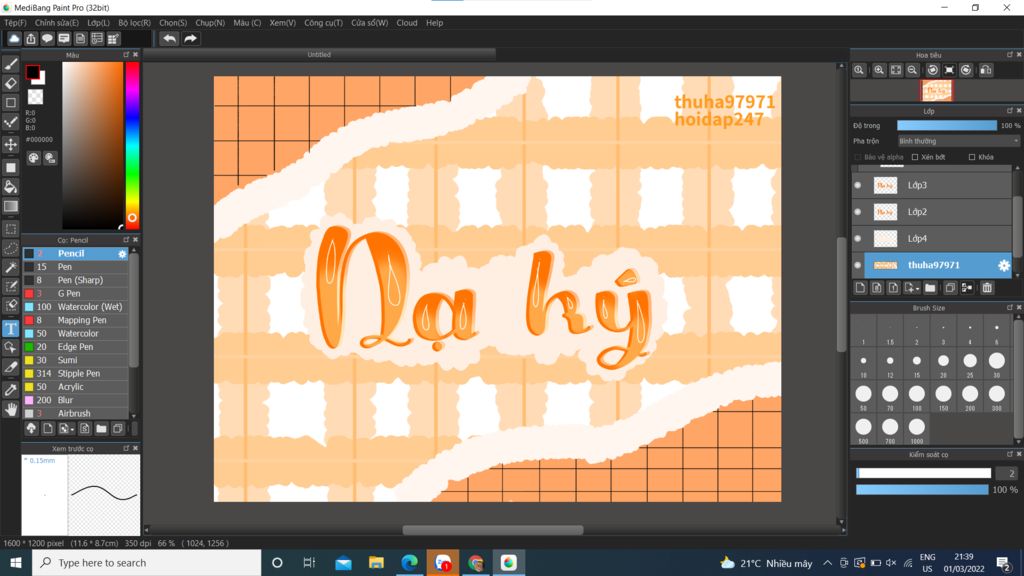Select the Magic Wand tool
This screenshot has width=1024, height=576.
11,267
